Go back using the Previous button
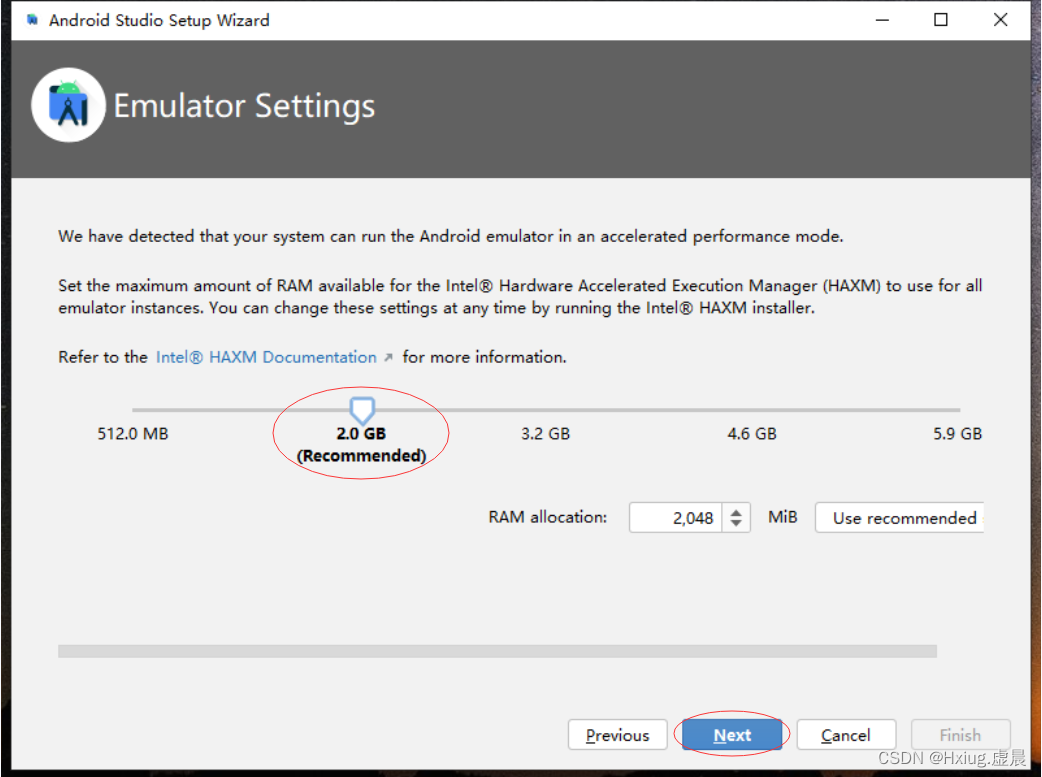 [617, 734]
